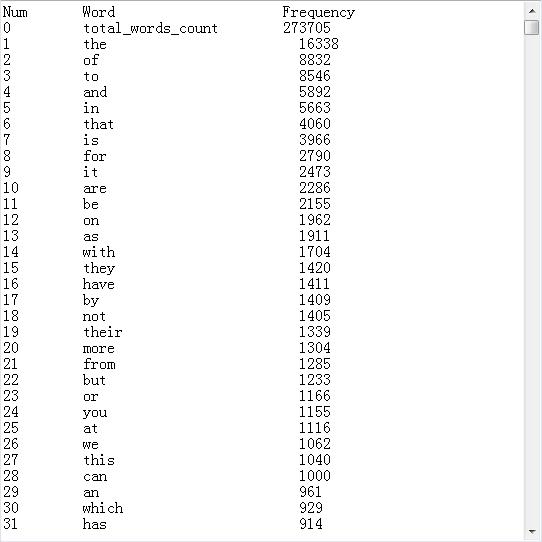
Task: Click the vertical scrollbar thumb
Action: point(532,27)
